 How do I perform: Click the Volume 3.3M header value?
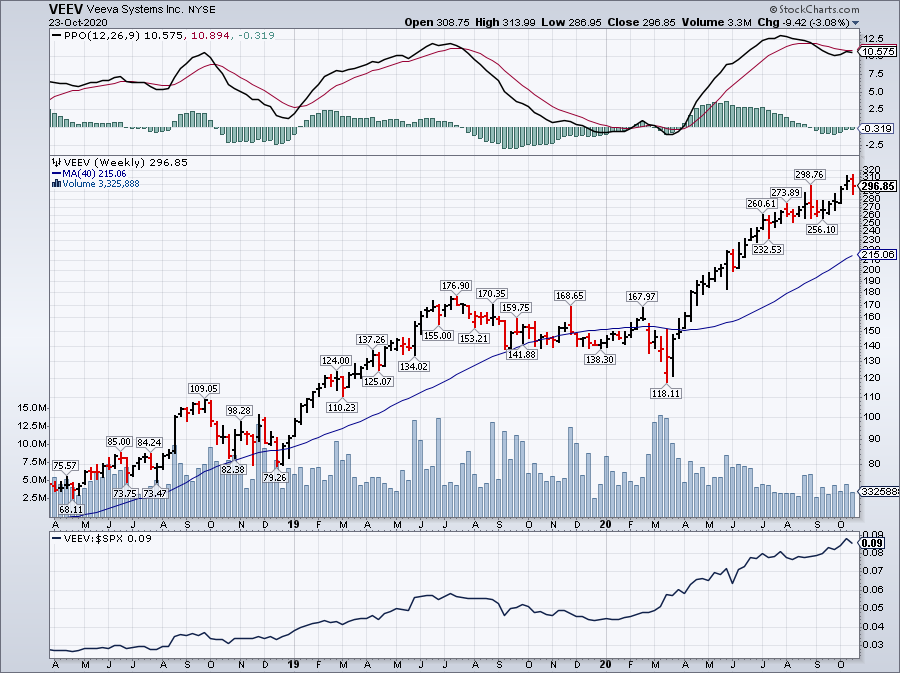coord(716,22)
